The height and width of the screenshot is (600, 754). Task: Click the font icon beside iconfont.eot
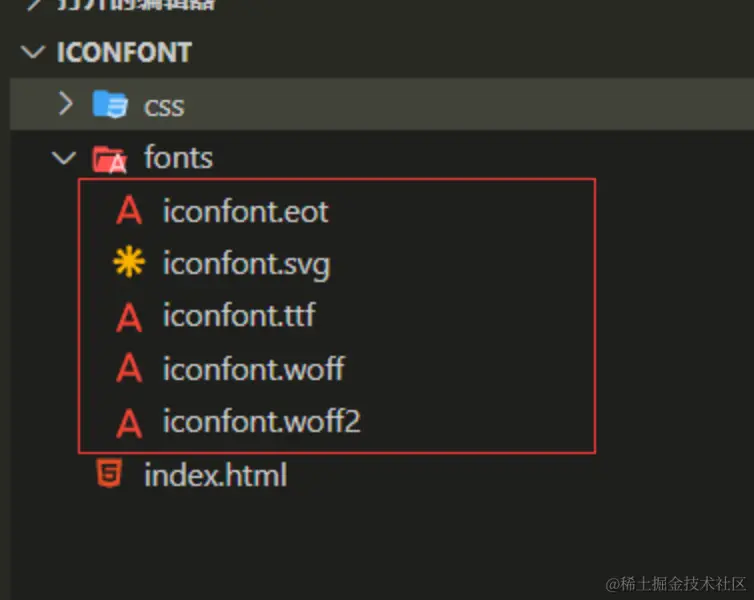point(129,211)
